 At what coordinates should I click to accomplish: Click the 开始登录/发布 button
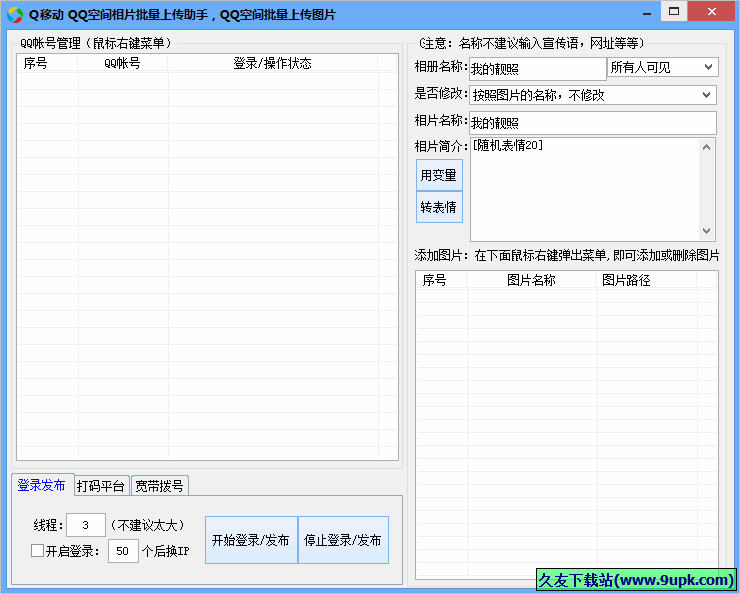click(x=251, y=540)
